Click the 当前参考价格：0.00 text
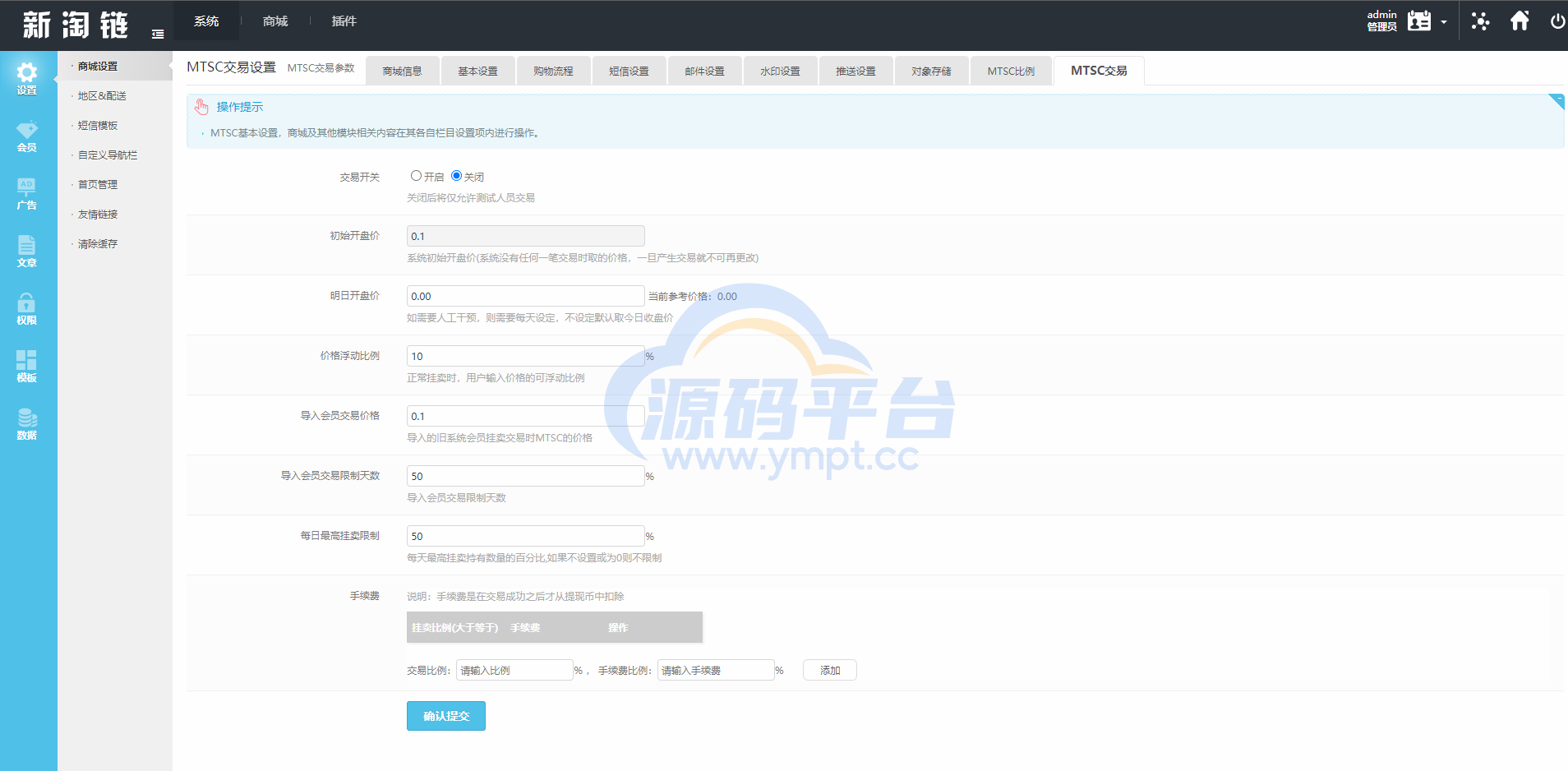 693,297
